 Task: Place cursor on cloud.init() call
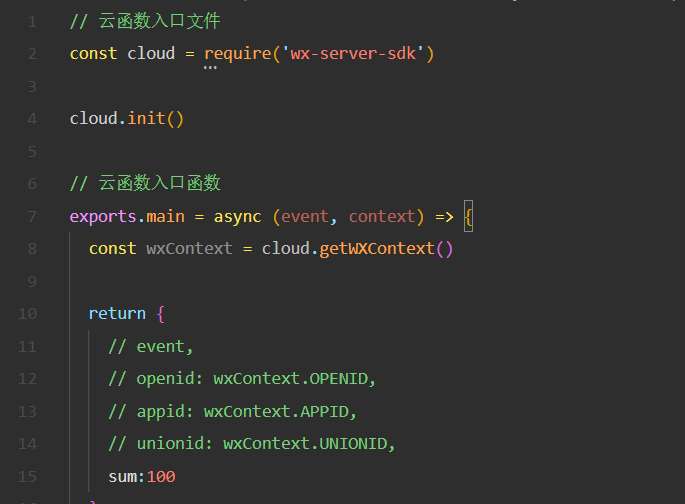pyautogui.click(x=127, y=118)
